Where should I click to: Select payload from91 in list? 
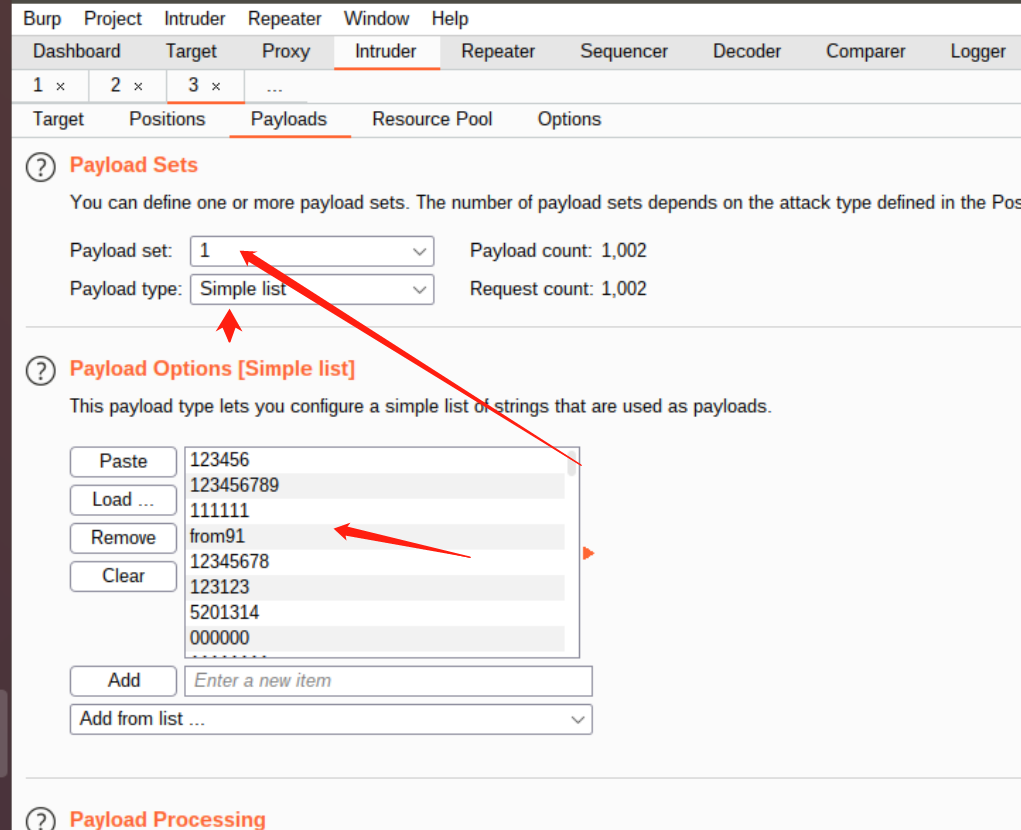point(376,536)
